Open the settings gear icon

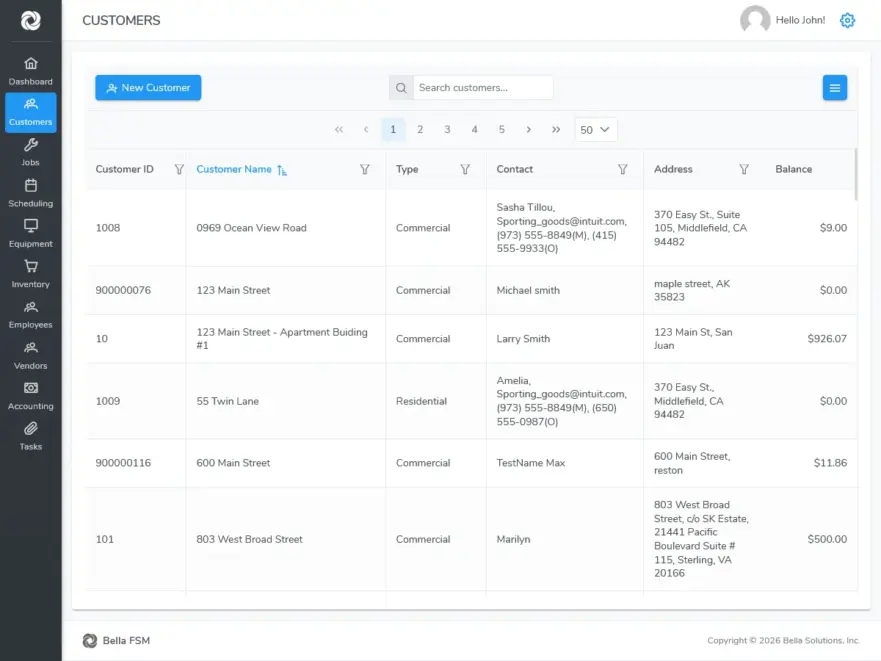847,20
